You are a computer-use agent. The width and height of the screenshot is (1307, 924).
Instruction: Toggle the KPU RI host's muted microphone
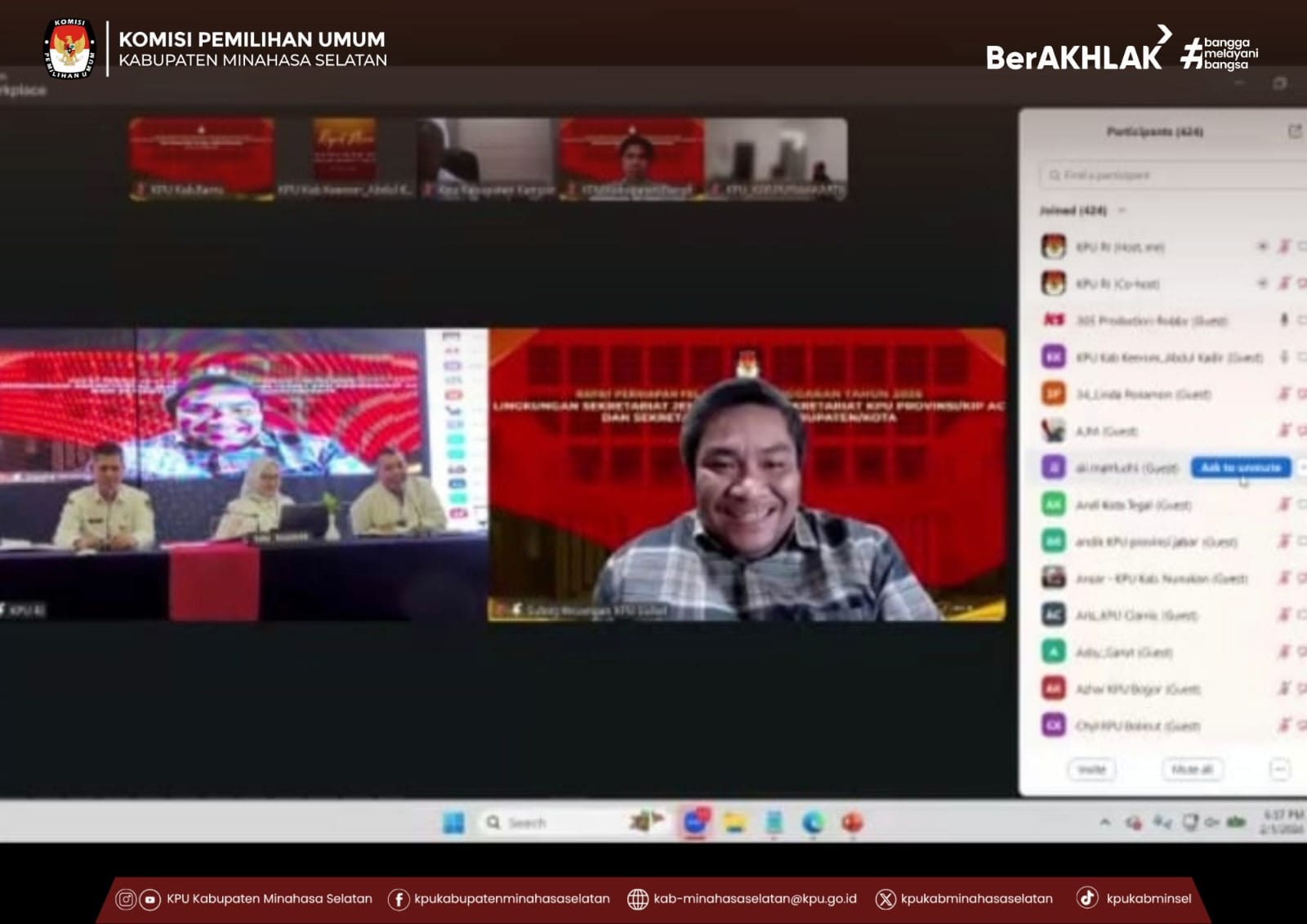tap(1284, 247)
